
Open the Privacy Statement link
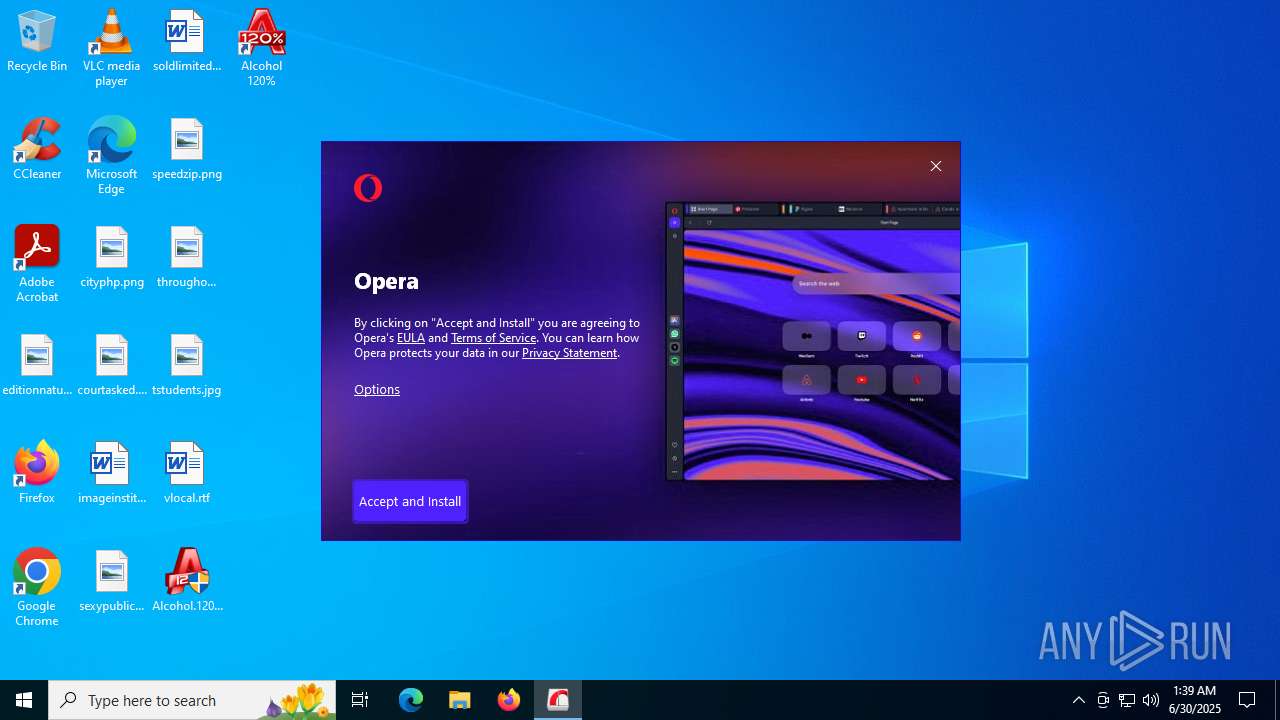[x=569, y=352]
